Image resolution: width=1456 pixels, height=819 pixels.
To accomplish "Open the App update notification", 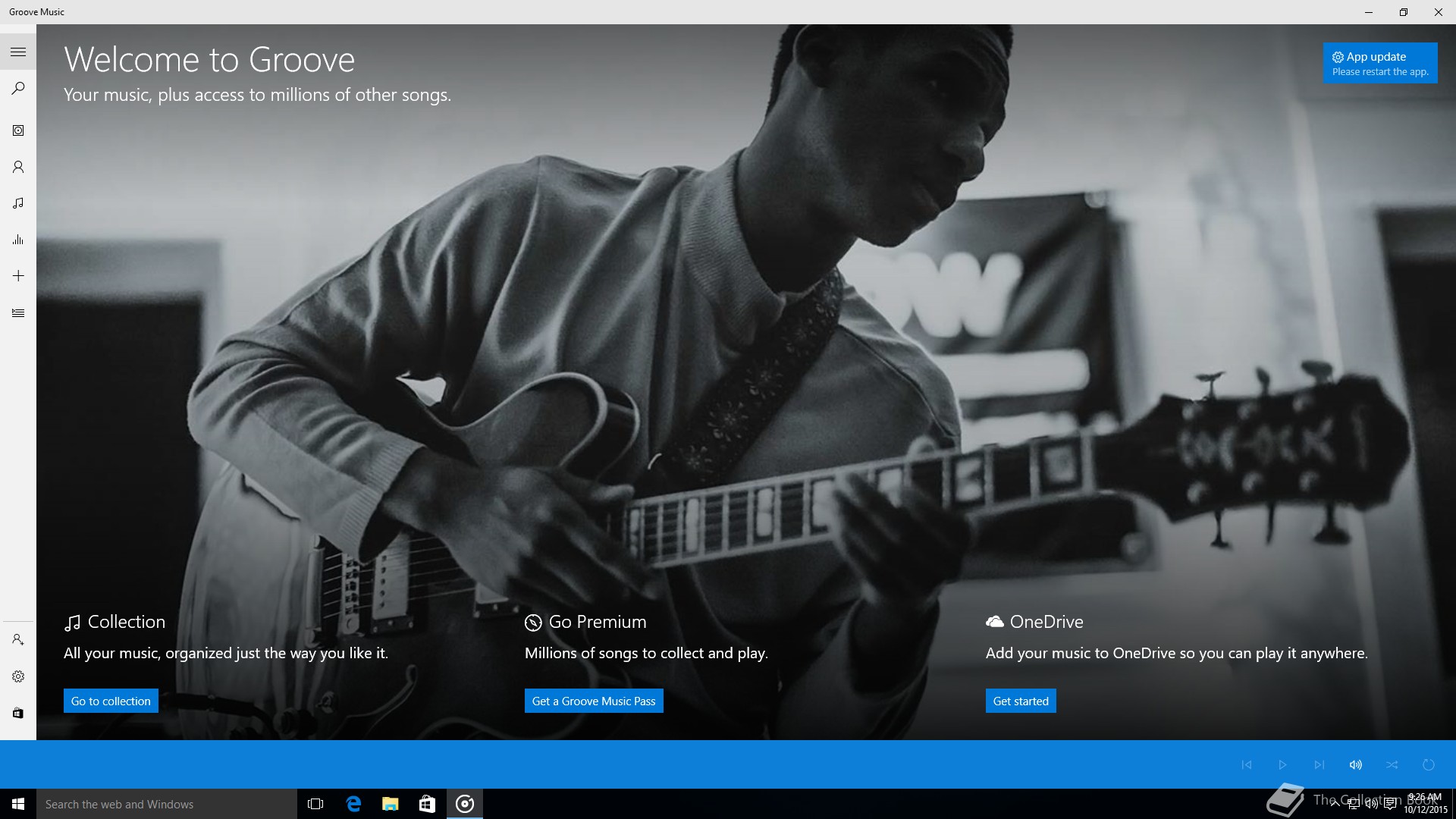I will pos(1380,63).
